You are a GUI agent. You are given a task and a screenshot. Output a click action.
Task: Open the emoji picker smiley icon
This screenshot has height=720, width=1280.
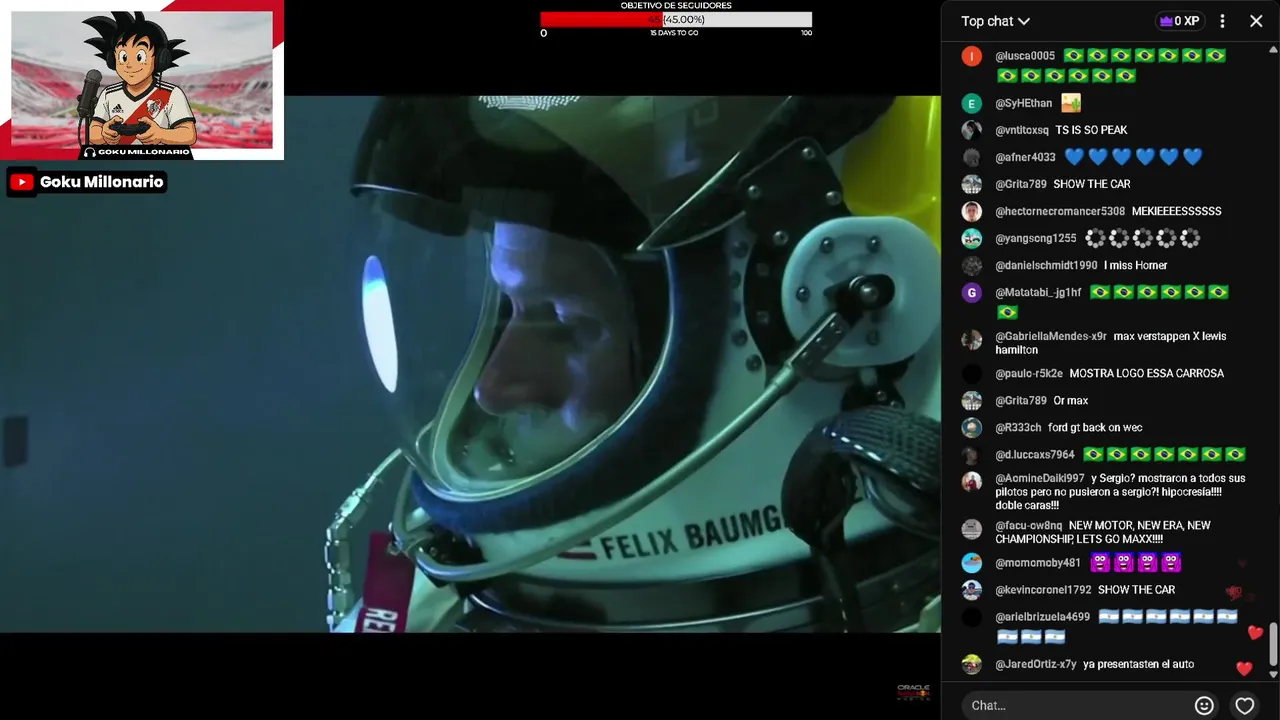1204,705
